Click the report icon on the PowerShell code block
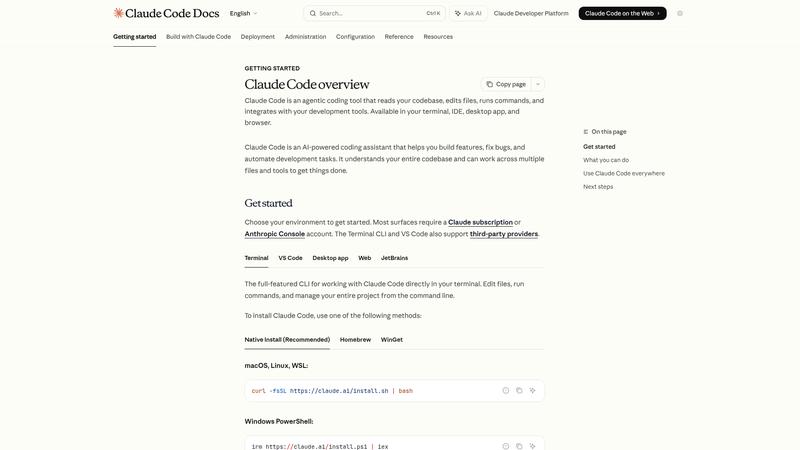This screenshot has height=450, width=800. point(506,446)
